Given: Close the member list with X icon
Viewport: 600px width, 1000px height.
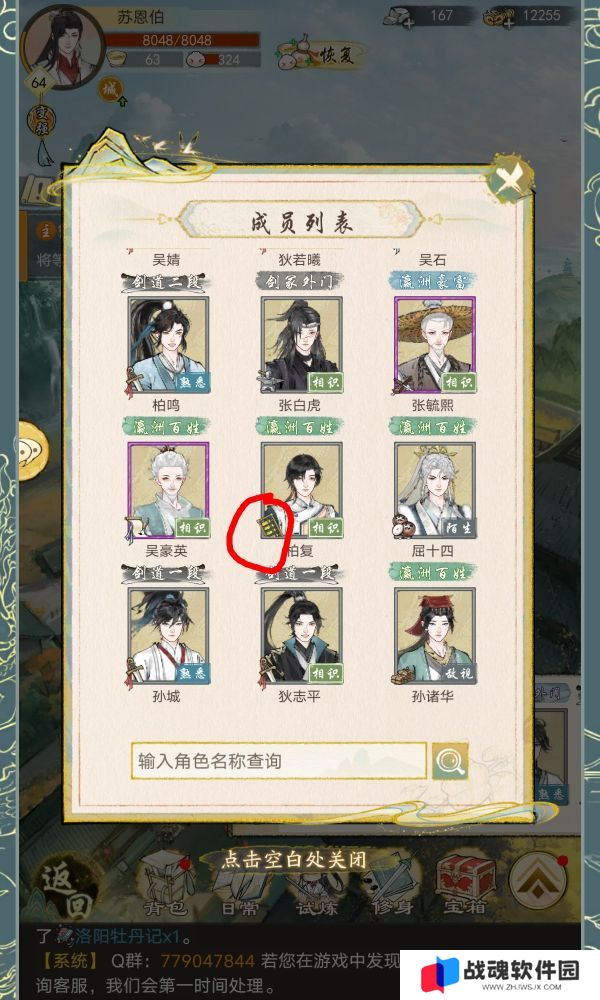Looking at the screenshot, I should pos(509,179).
